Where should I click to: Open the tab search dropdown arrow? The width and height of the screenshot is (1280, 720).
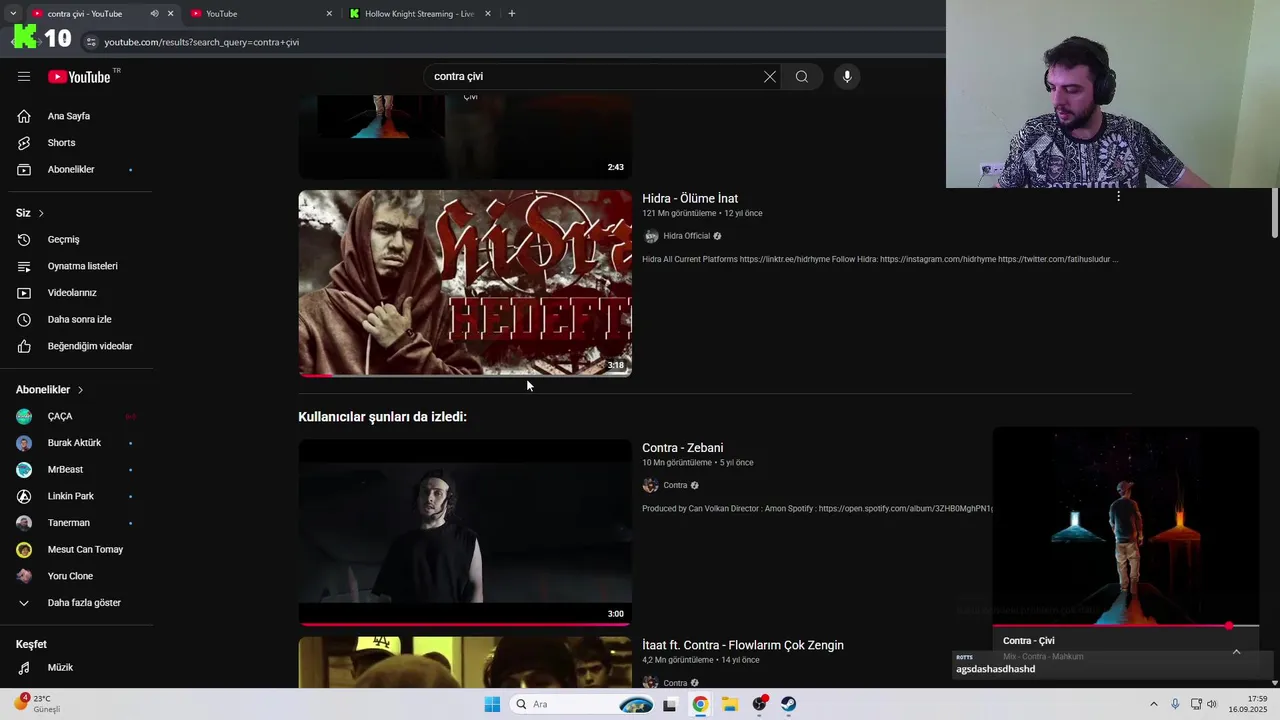pyautogui.click(x=12, y=14)
